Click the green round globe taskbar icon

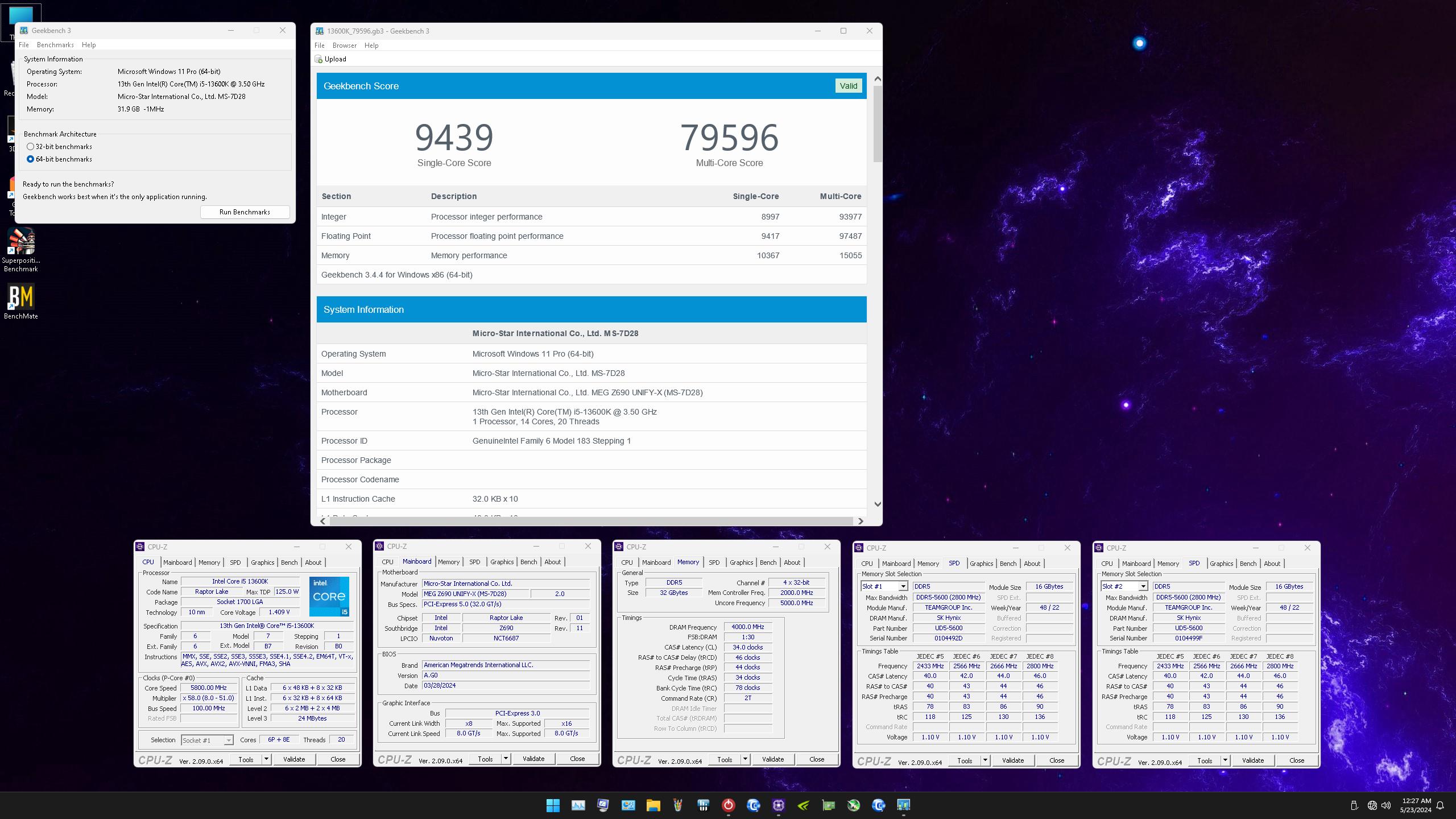pos(853,805)
